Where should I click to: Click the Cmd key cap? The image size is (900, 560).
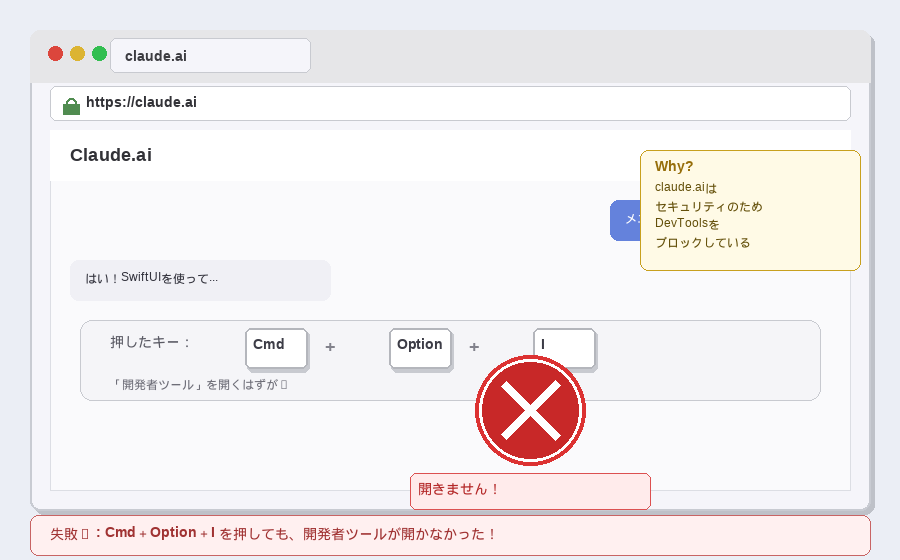tap(276, 348)
